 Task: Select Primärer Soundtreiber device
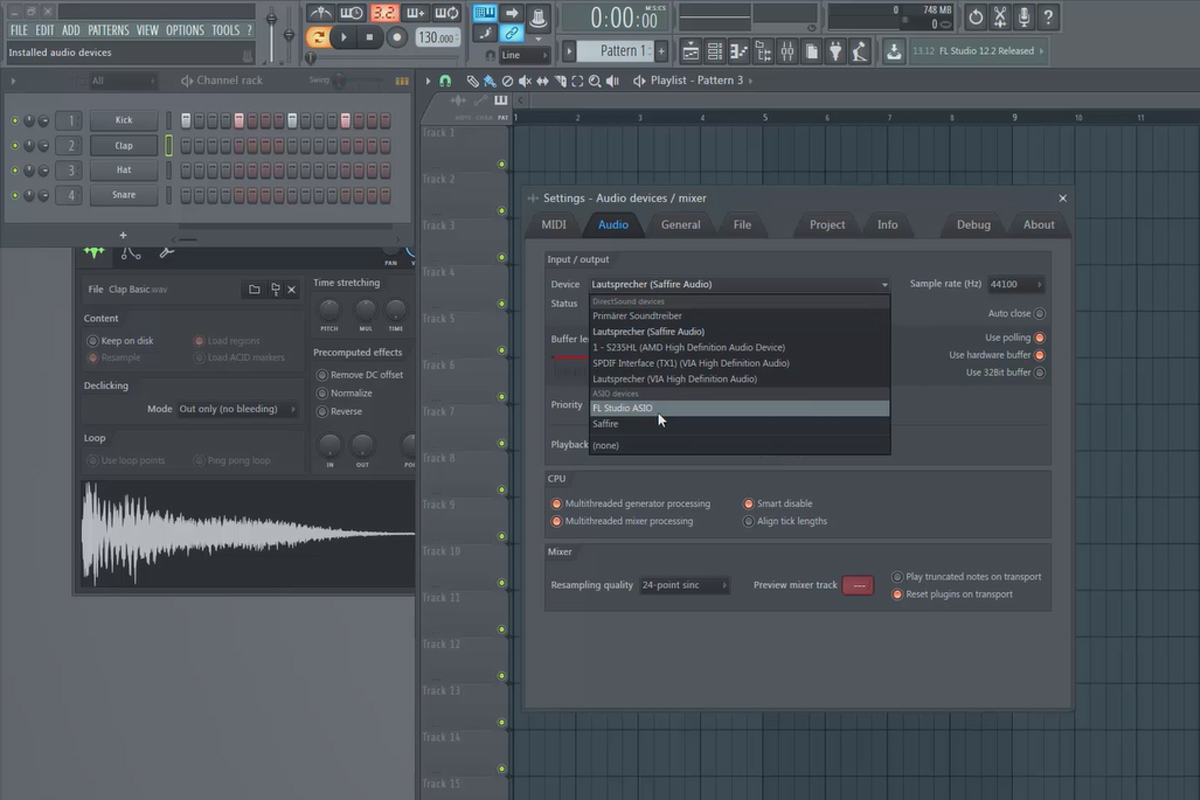739,316
